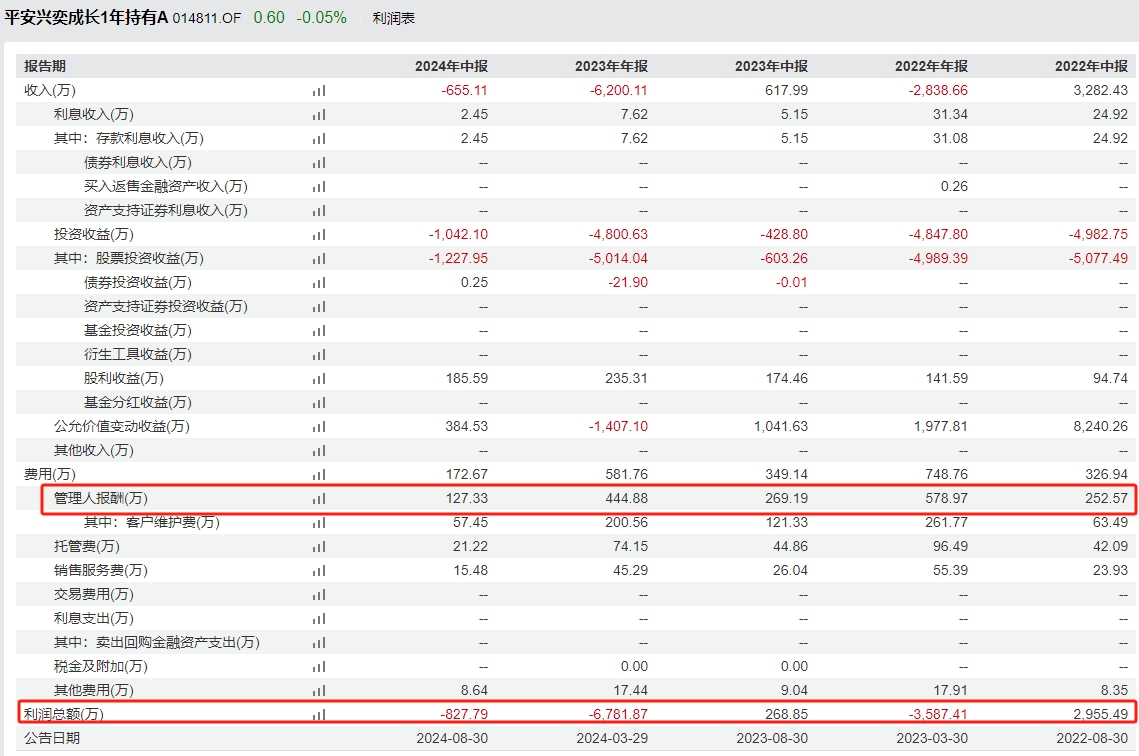
Task: Click the -0.05% change value
Action: tap(321, 17)
